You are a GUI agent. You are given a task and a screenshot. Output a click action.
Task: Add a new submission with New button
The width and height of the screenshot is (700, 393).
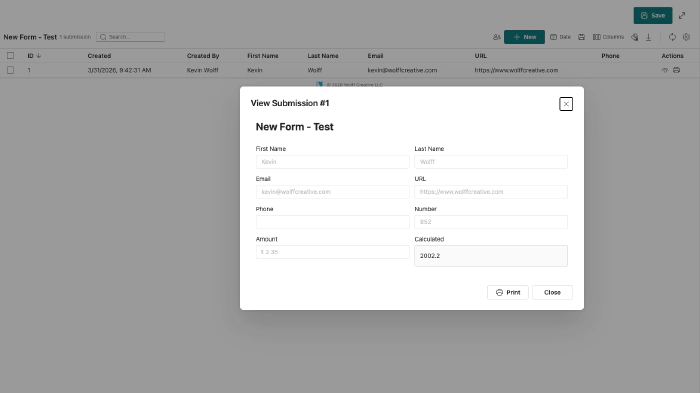524,37
